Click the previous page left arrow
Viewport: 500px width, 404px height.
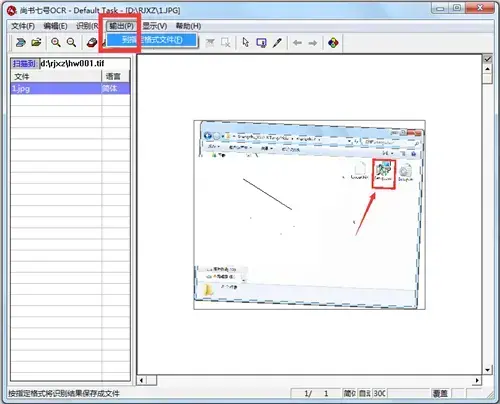pyautogui.click(x=297, y=43)
